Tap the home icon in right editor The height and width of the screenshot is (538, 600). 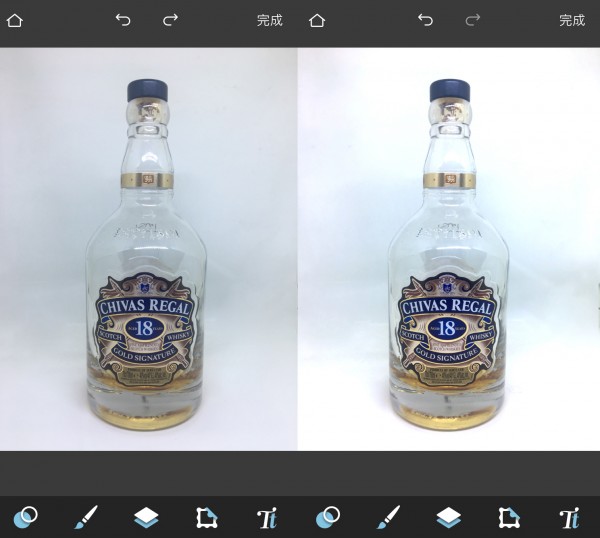pos(317,20)
